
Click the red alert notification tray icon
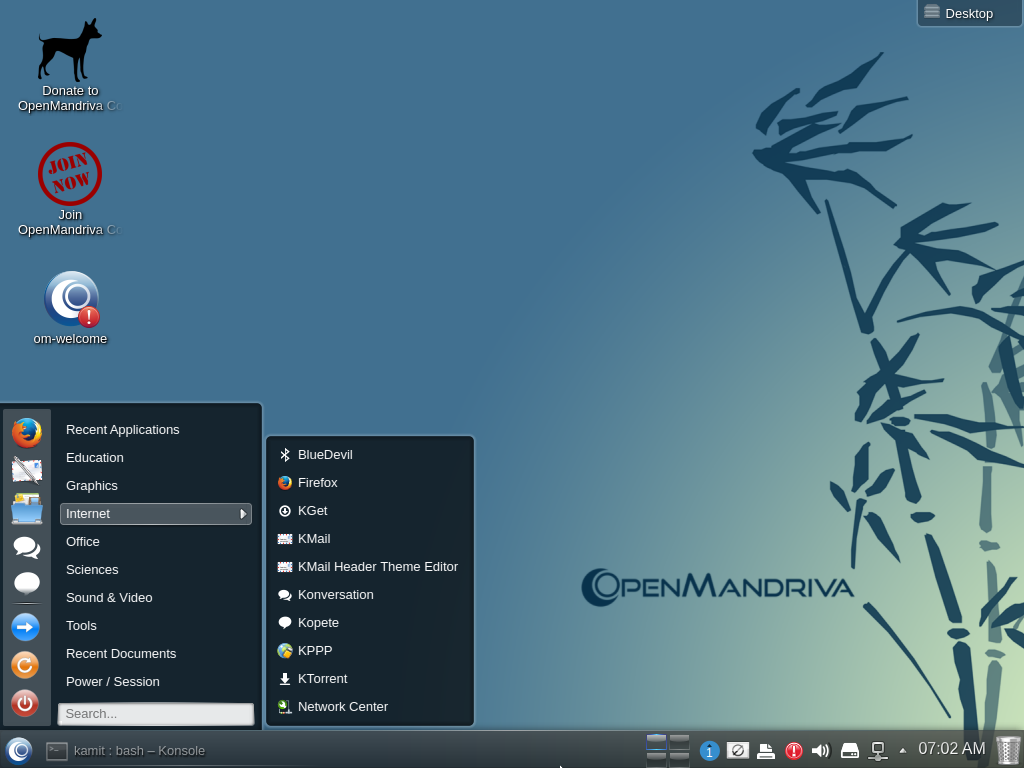pos(794,750)
